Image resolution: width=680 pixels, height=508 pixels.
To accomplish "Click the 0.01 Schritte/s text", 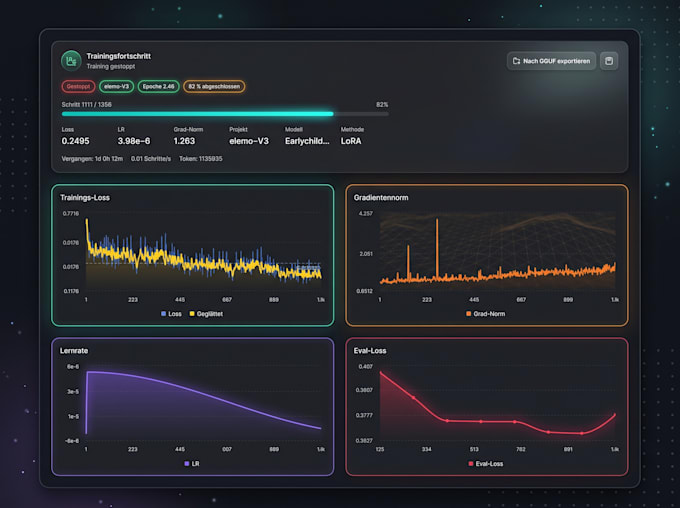I will pos(151,159).
